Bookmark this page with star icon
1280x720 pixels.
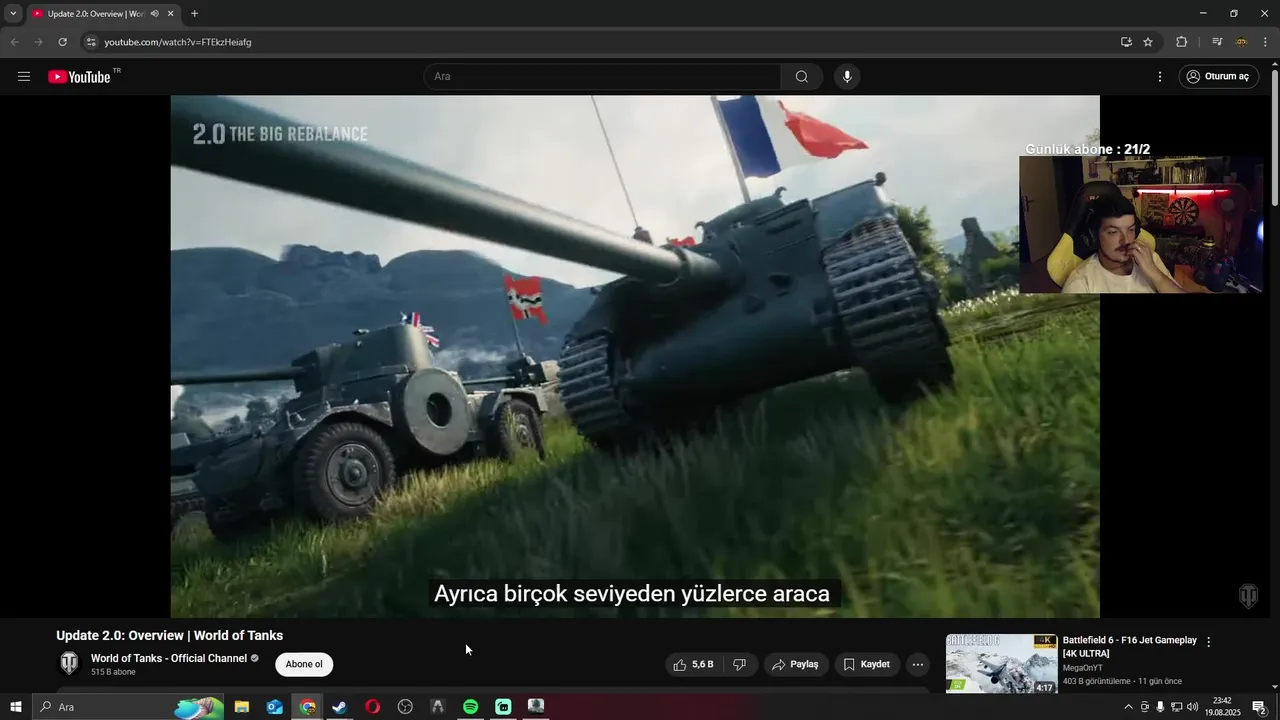1148,42
